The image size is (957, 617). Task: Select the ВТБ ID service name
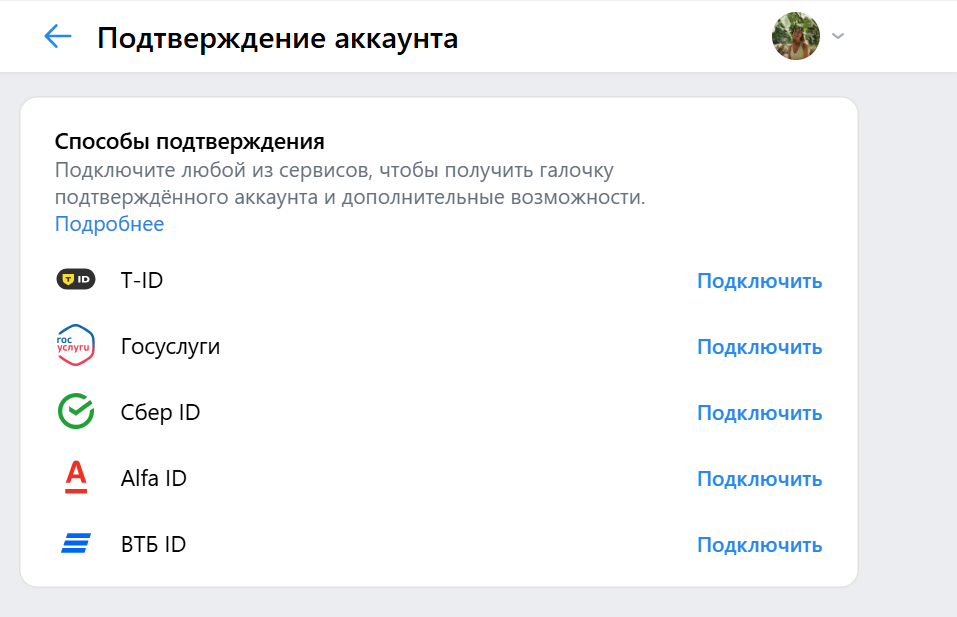tap(153, 544)
